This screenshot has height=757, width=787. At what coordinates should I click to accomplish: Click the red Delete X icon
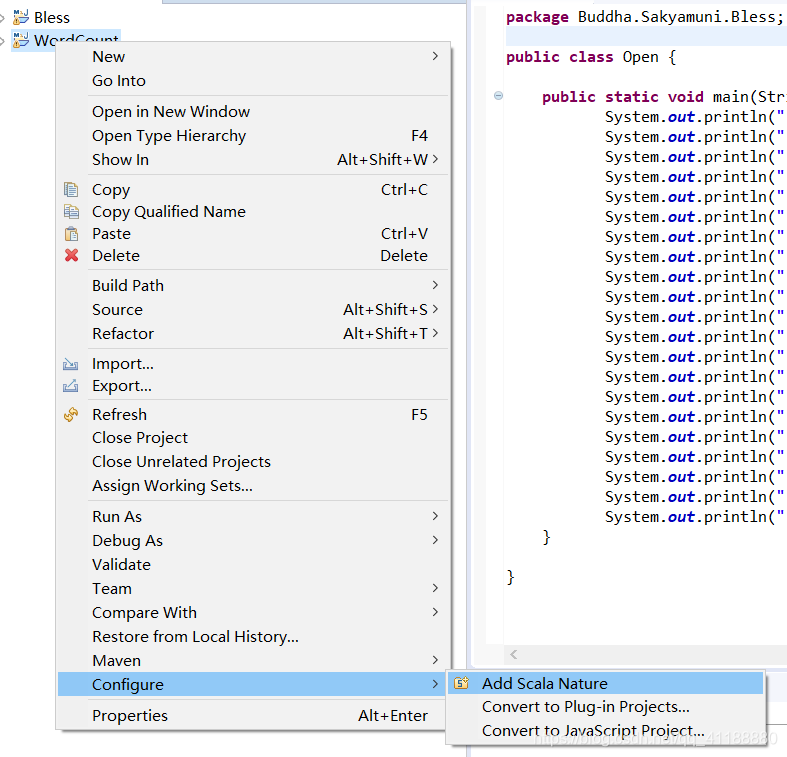coord(71,256)
